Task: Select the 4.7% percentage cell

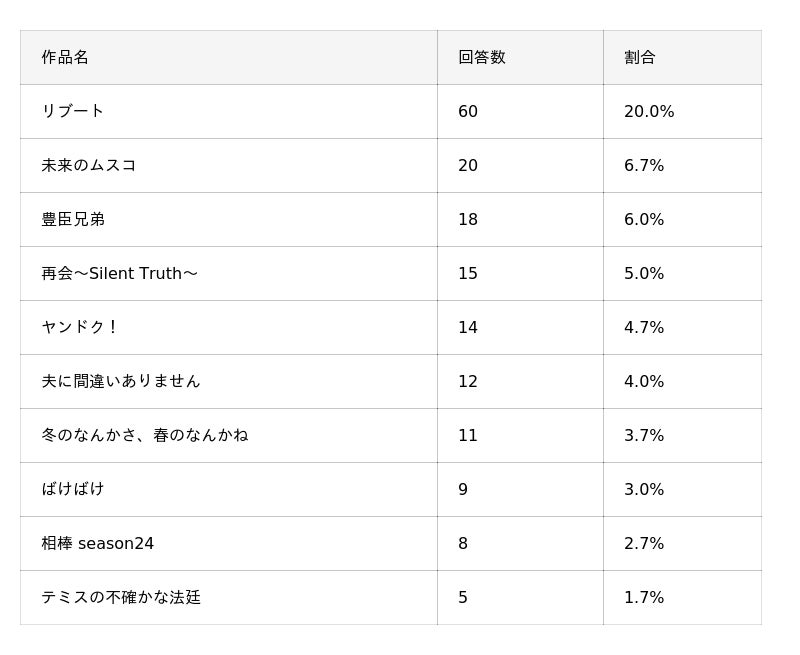Action: tap(644, 327)
